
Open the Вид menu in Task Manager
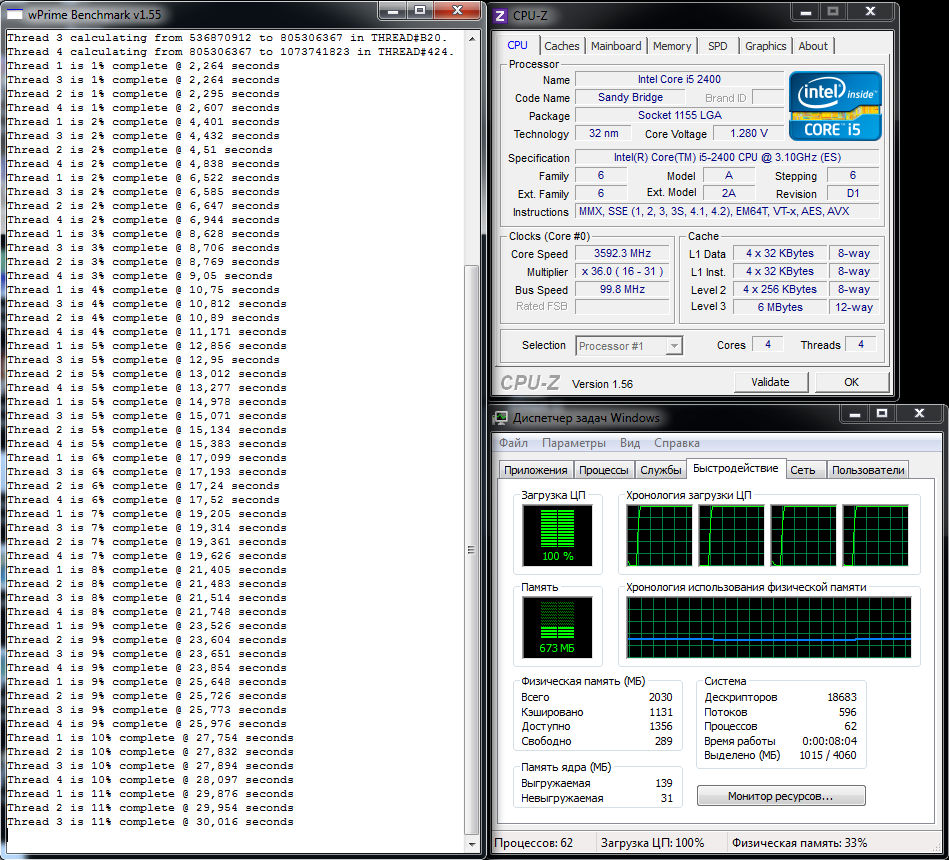coord(630,443)
